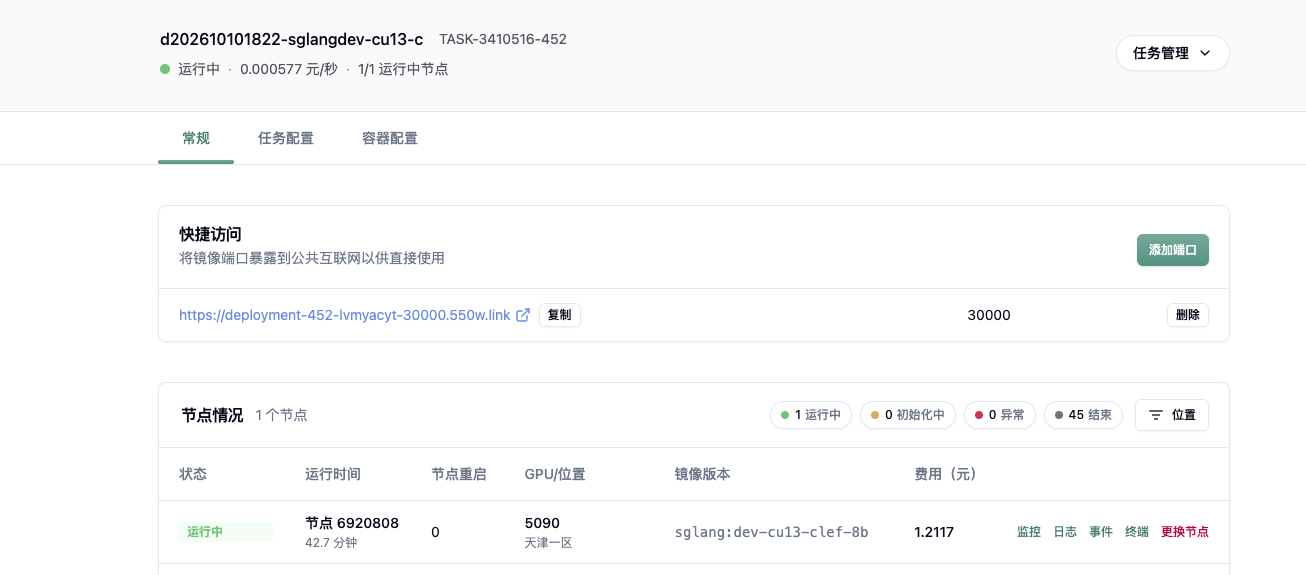Click the 节点情况 section title

(212, 415)
